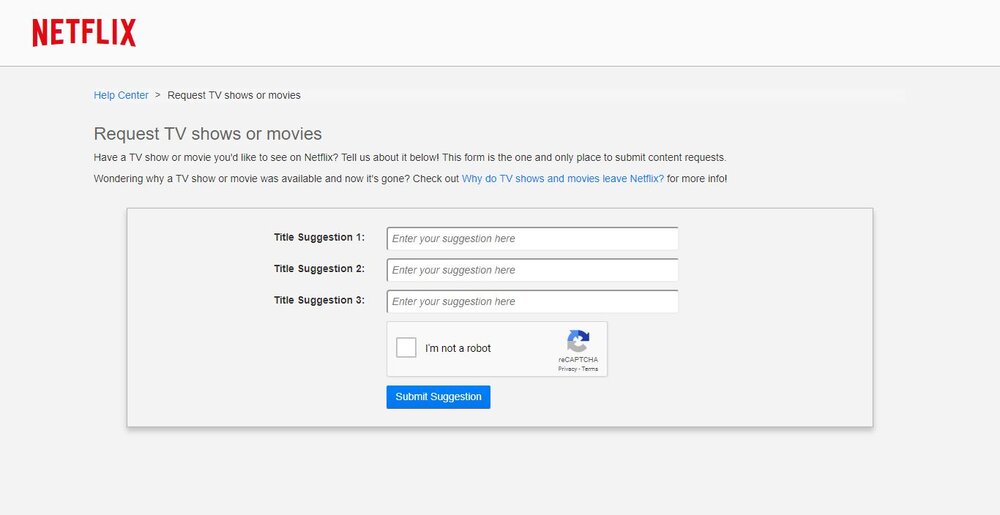Focus the Title Suggestion 2 field
Screen dimensions: 1000x515
pos(533,270)
